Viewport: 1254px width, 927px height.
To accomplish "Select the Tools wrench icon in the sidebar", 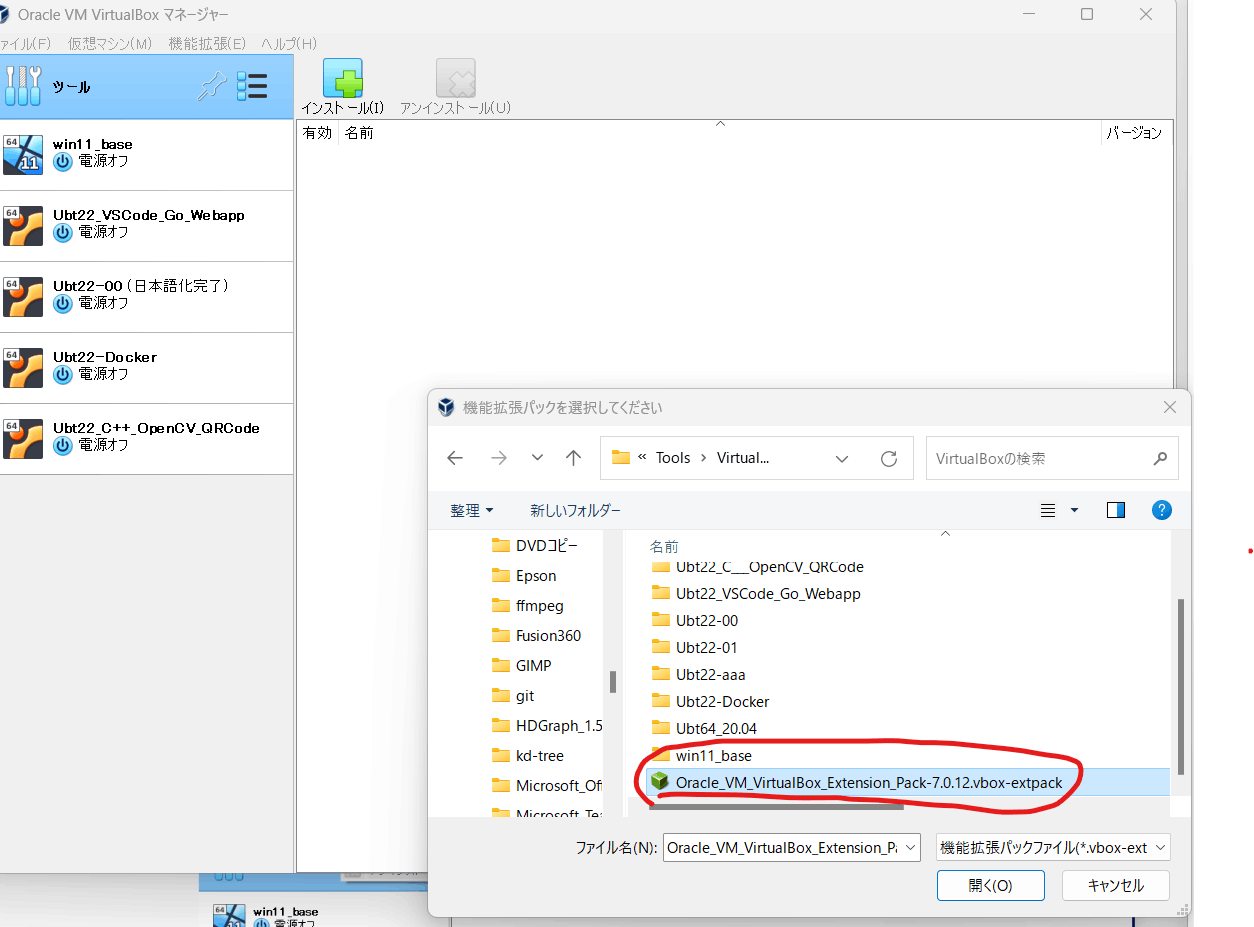I will [23, 87].
